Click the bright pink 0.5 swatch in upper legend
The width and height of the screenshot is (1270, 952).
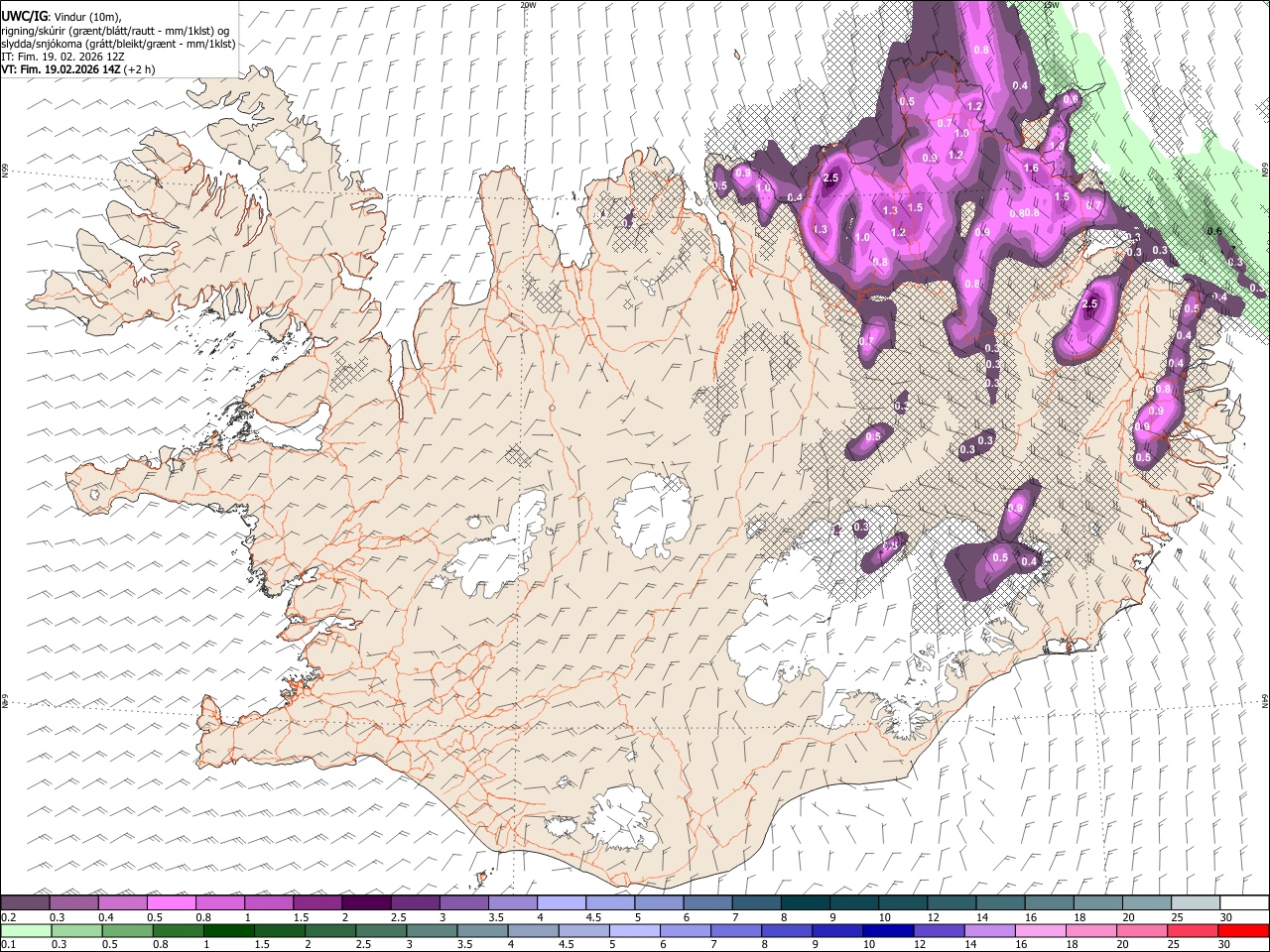click(172, 903)
